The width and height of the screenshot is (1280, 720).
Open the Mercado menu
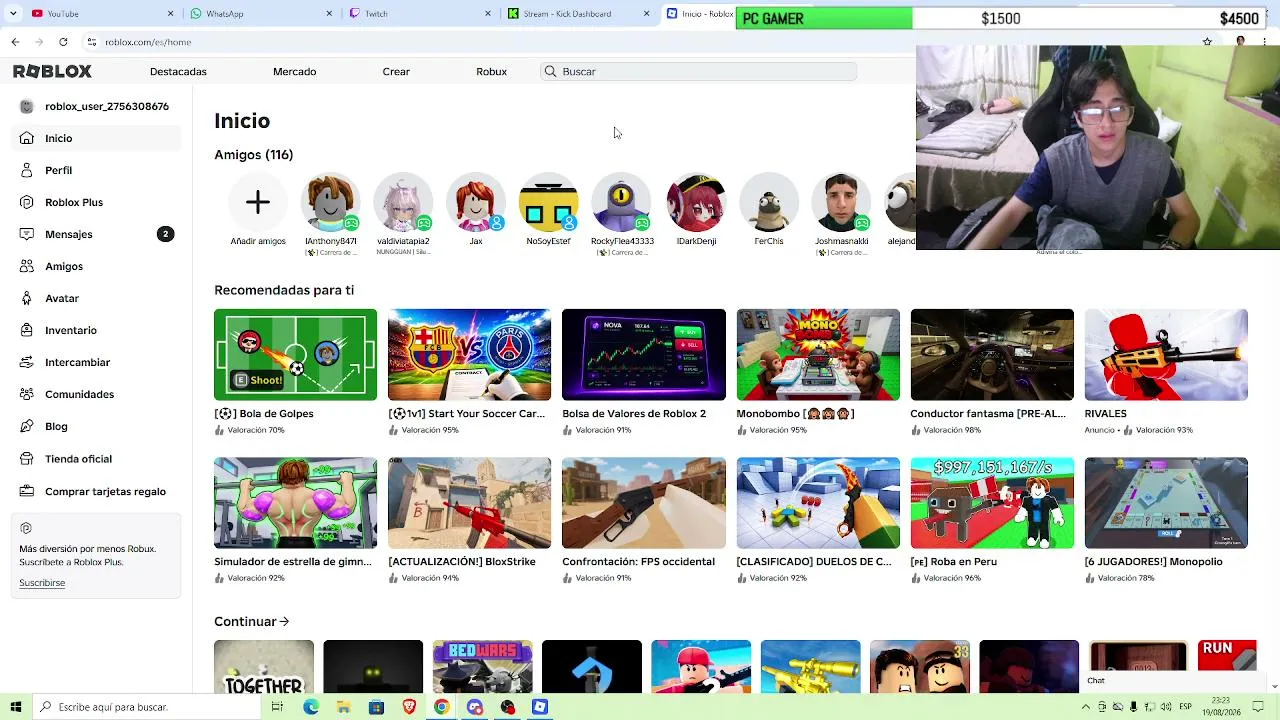coord(294,72)
